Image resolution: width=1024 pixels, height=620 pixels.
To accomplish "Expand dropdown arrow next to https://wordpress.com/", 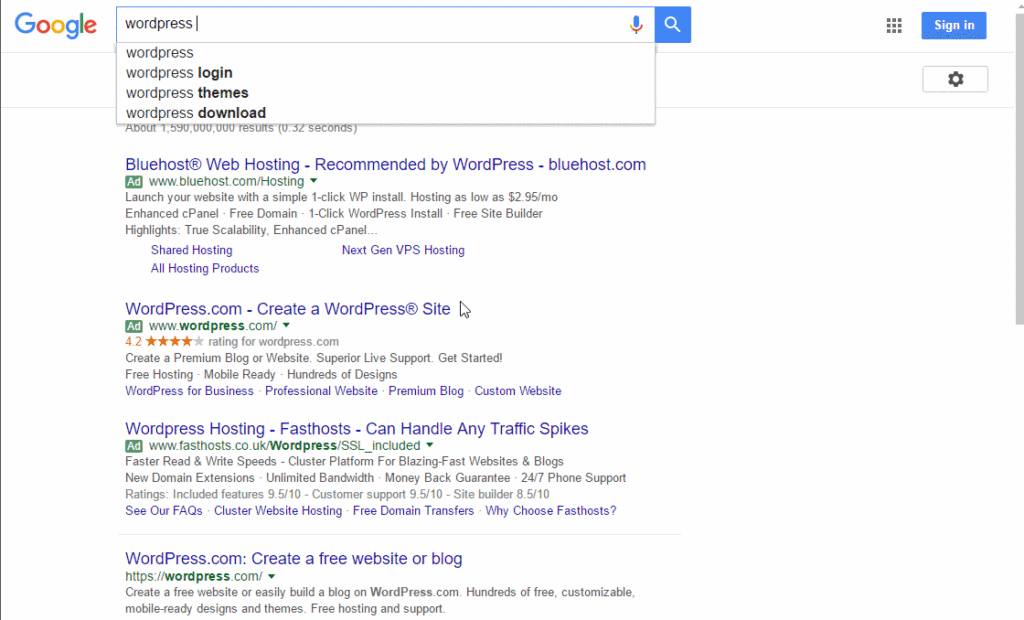I will [x=272, y=576].
